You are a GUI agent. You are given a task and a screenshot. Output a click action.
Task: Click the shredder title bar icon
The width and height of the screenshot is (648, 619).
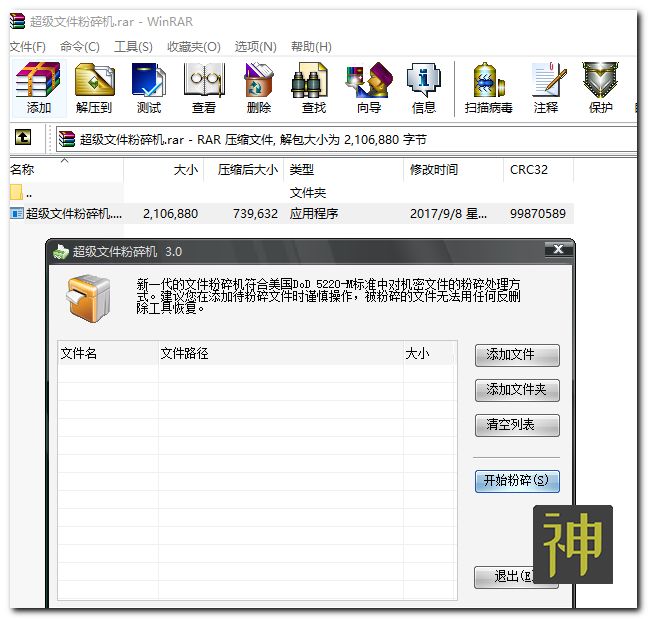pyautogui.click(x=61, y=251)
